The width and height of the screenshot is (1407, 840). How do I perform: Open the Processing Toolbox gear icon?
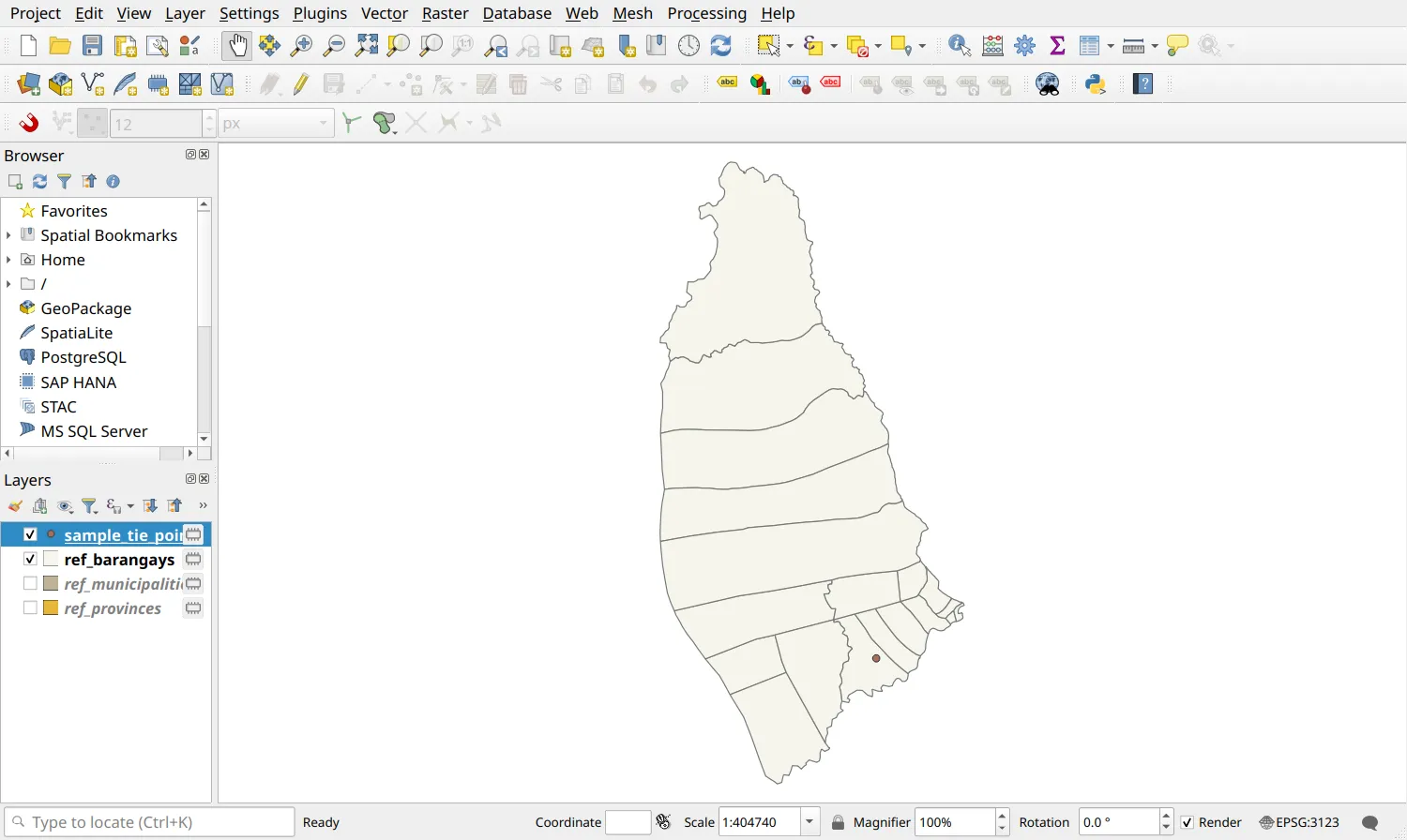tap(1025, 45)
